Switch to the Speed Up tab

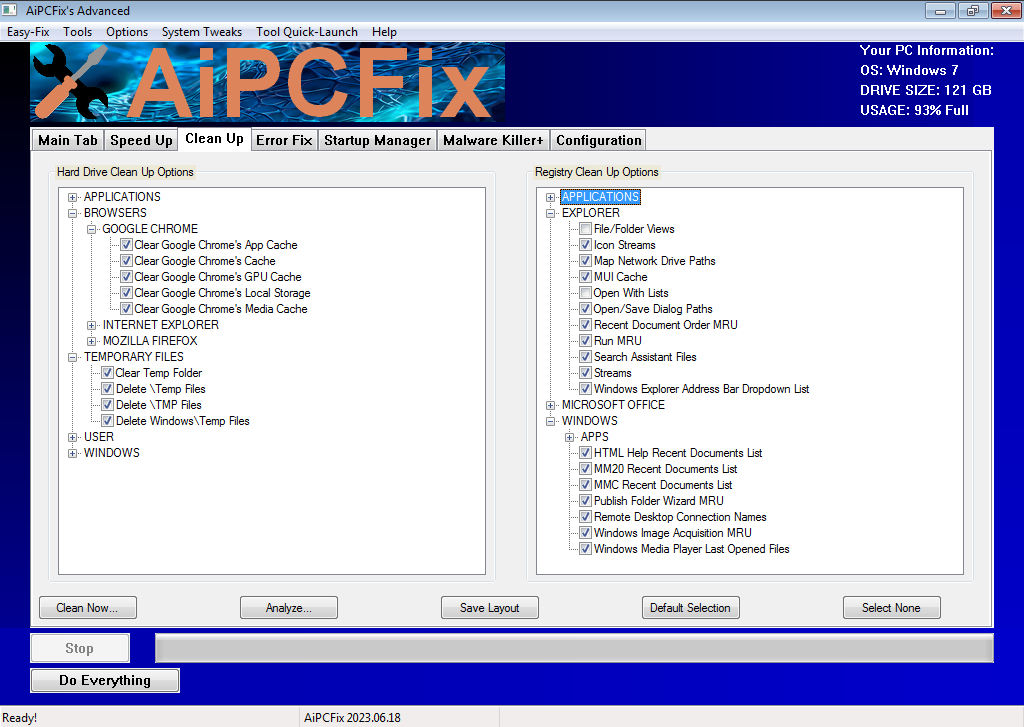point(141,140)
